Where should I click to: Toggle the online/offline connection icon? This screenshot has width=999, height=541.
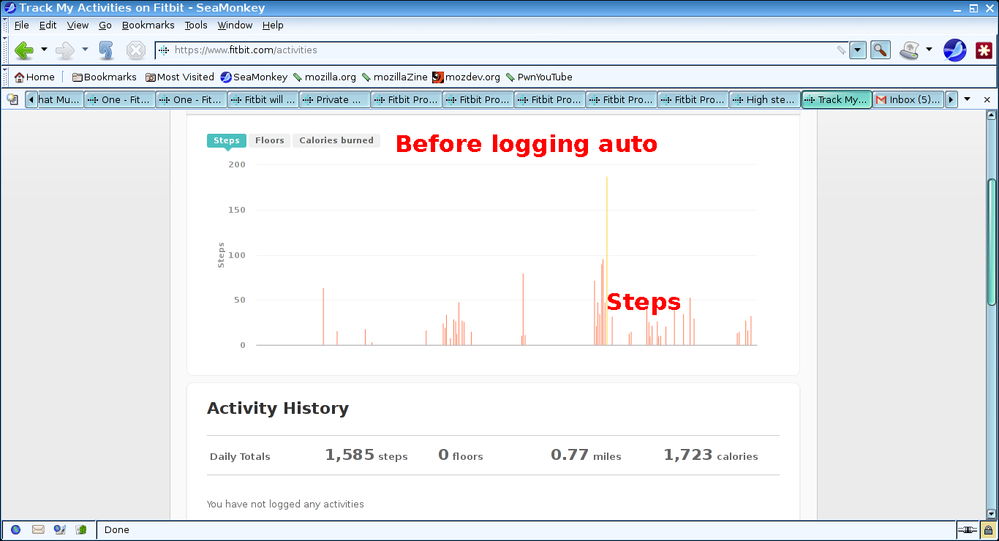click(x=967, y=530)
